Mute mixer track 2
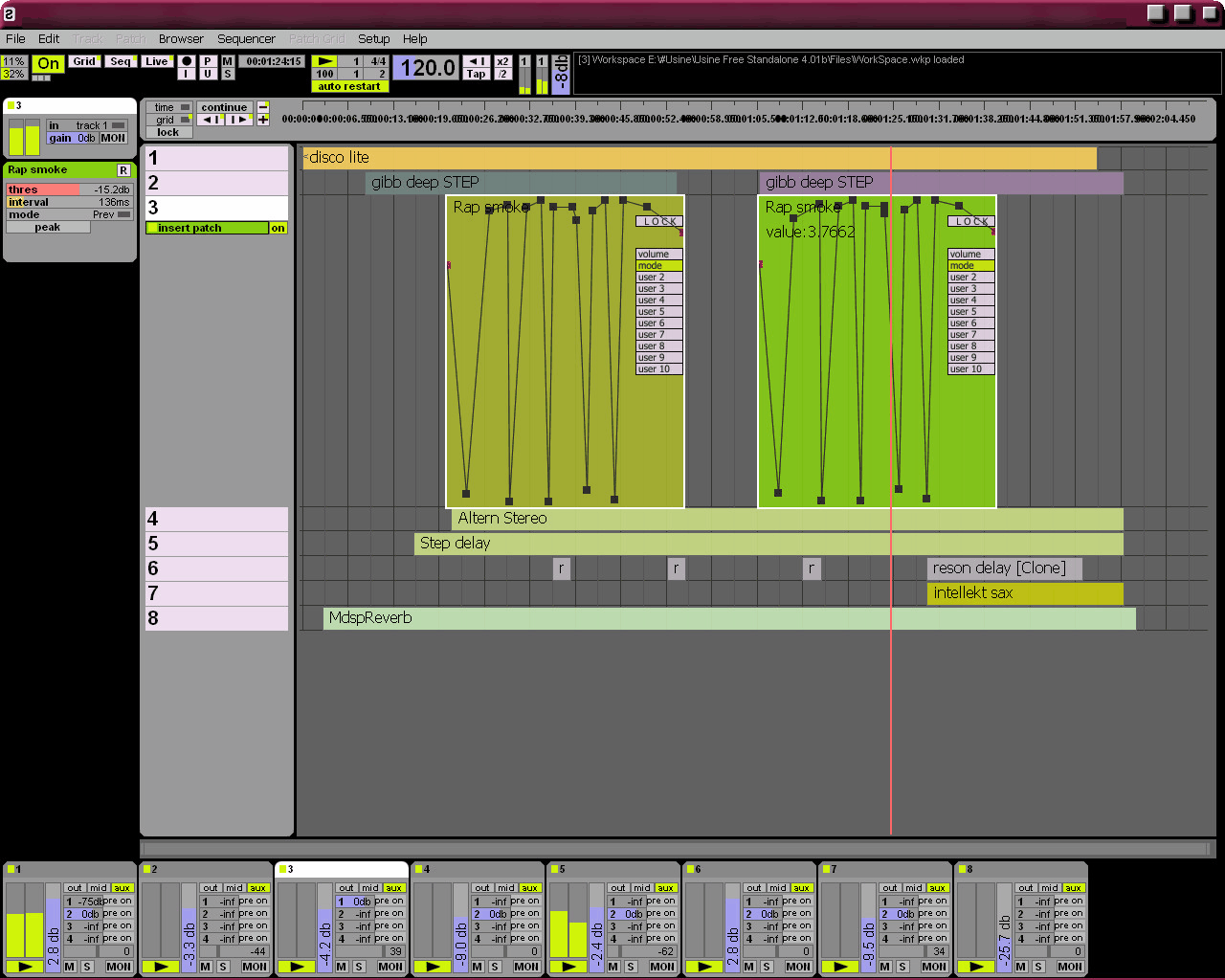The image size is (1225, 980). click(206, 967)
